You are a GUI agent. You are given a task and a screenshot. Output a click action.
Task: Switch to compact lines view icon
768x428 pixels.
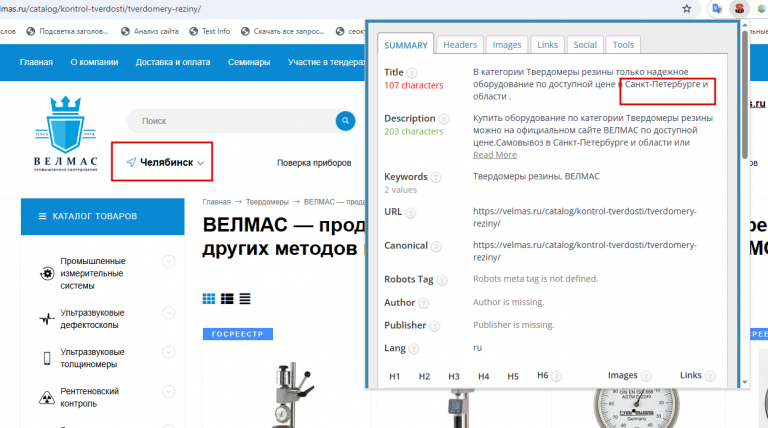pyautogui.click(x=245, y=299)
